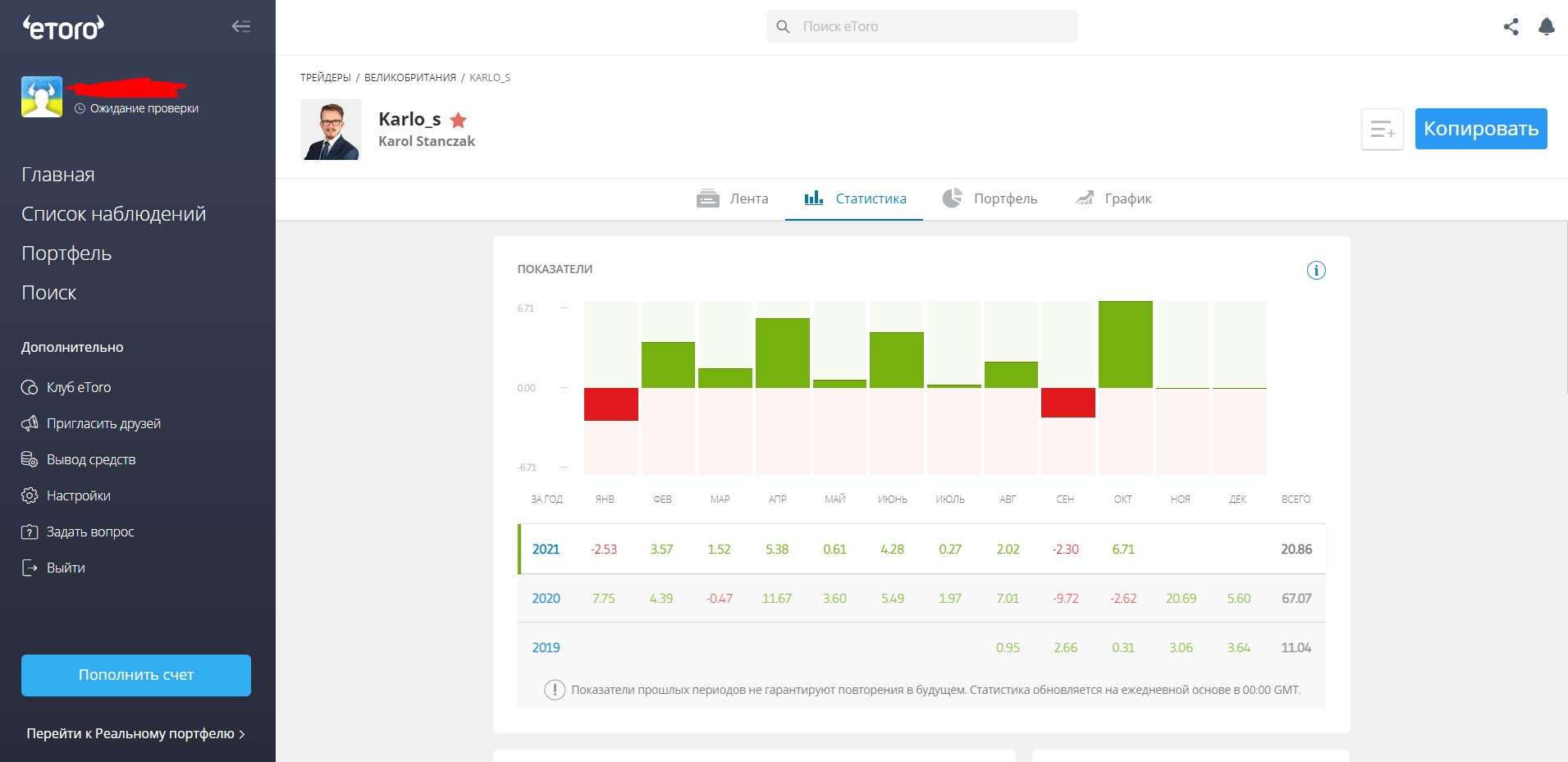Click the red January bar in chart
Image resolution: width=1568 pixels, height=762 pixels.
coord(611,404)
